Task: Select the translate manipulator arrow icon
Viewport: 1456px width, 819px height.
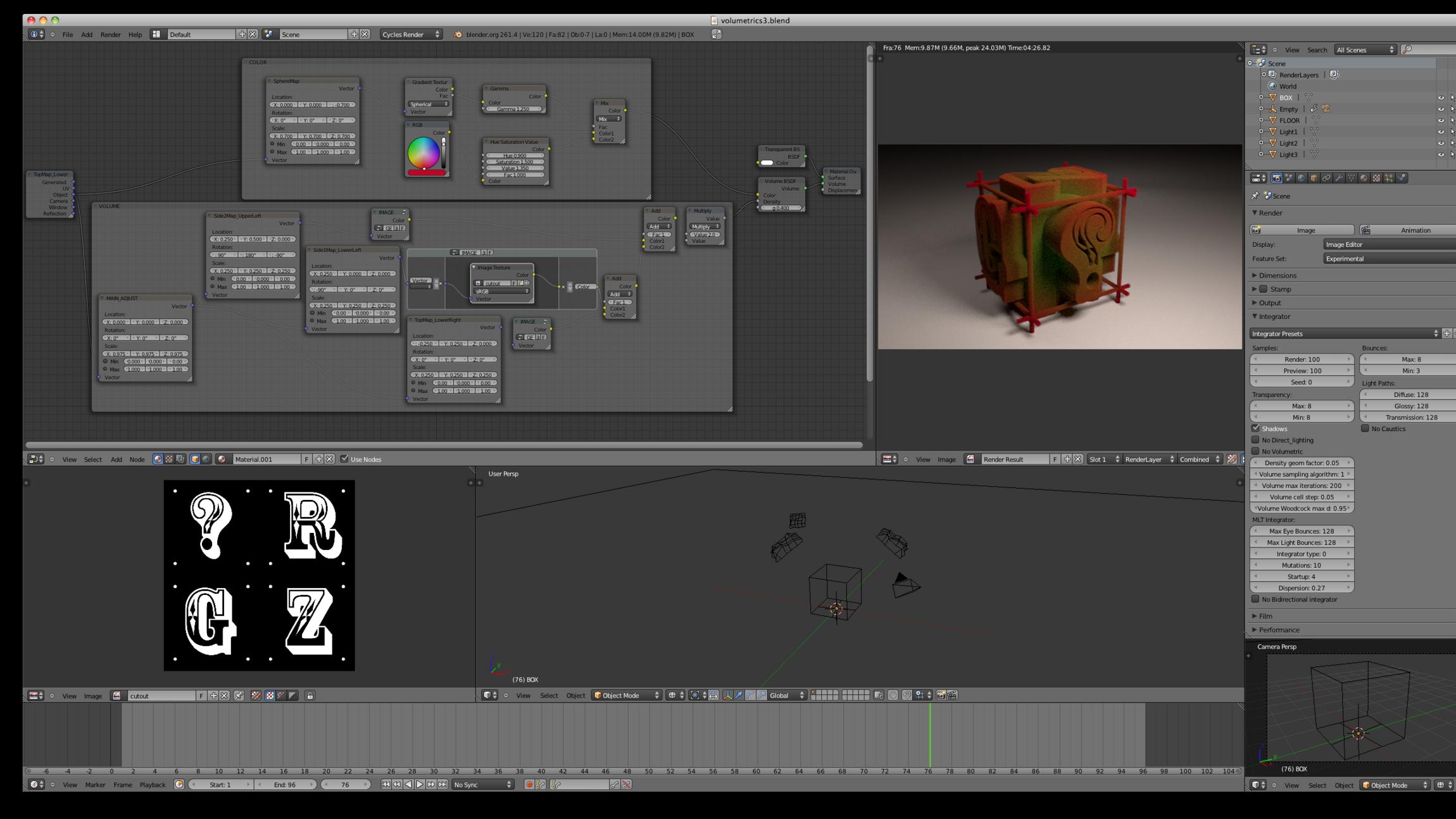Action: (739, 695)
